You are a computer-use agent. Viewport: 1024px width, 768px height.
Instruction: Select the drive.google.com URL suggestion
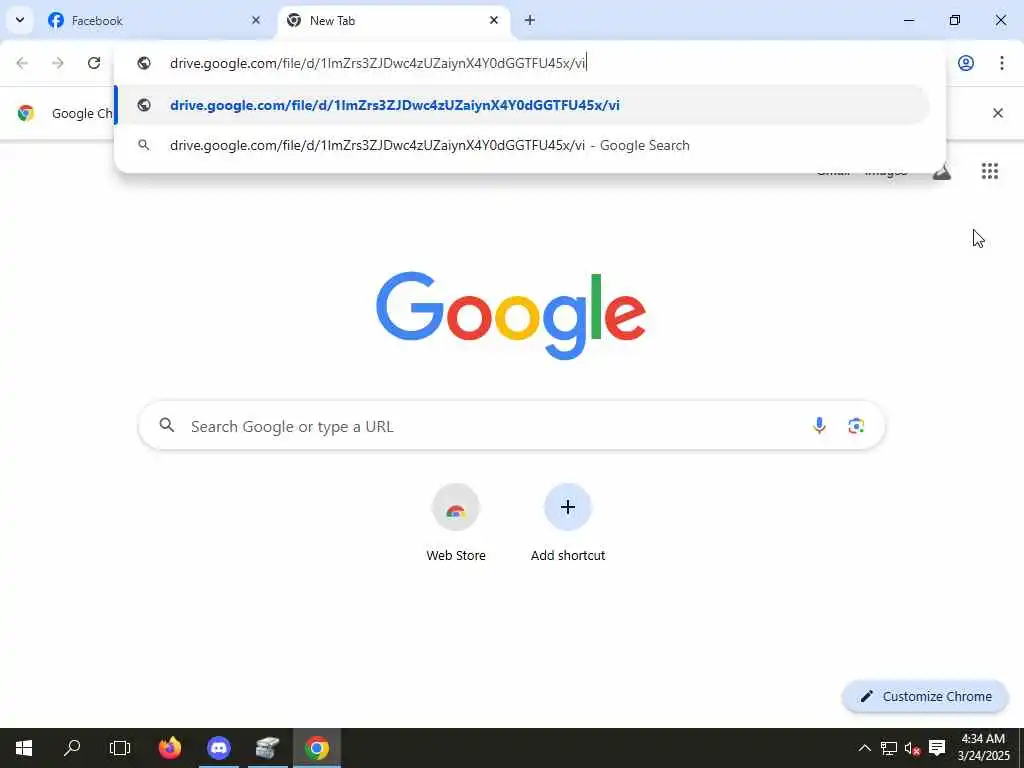[x=522, y=105]
